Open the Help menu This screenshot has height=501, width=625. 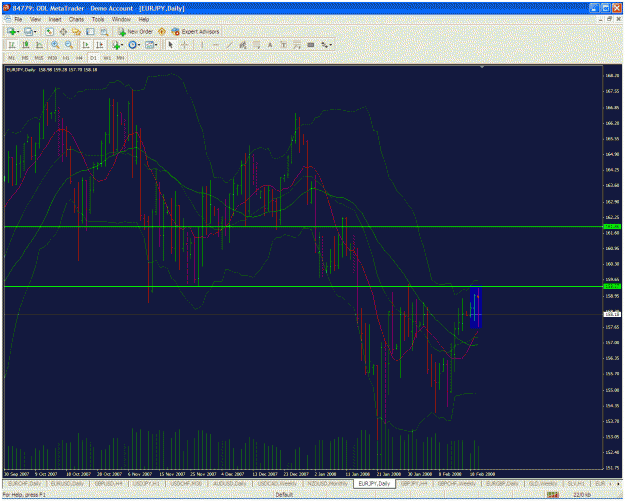coord(144,20)
